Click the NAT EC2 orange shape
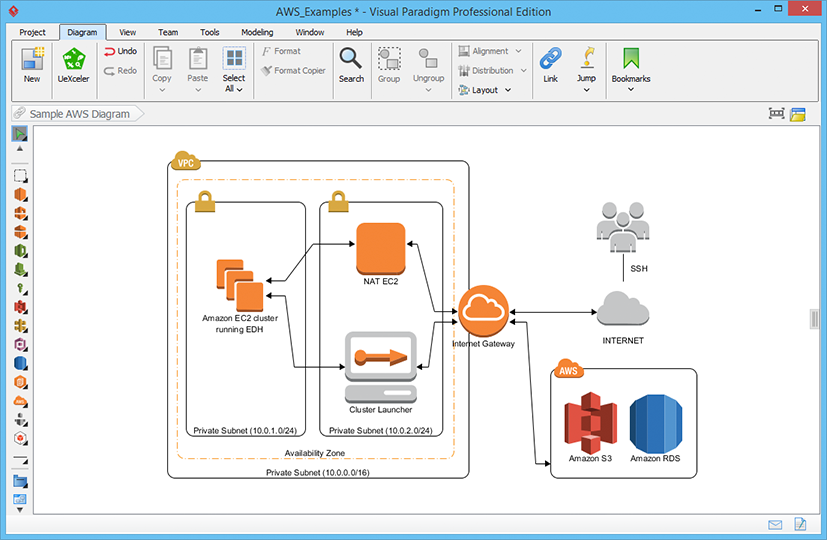Screen dimensions: 827x540 [381, 249]
